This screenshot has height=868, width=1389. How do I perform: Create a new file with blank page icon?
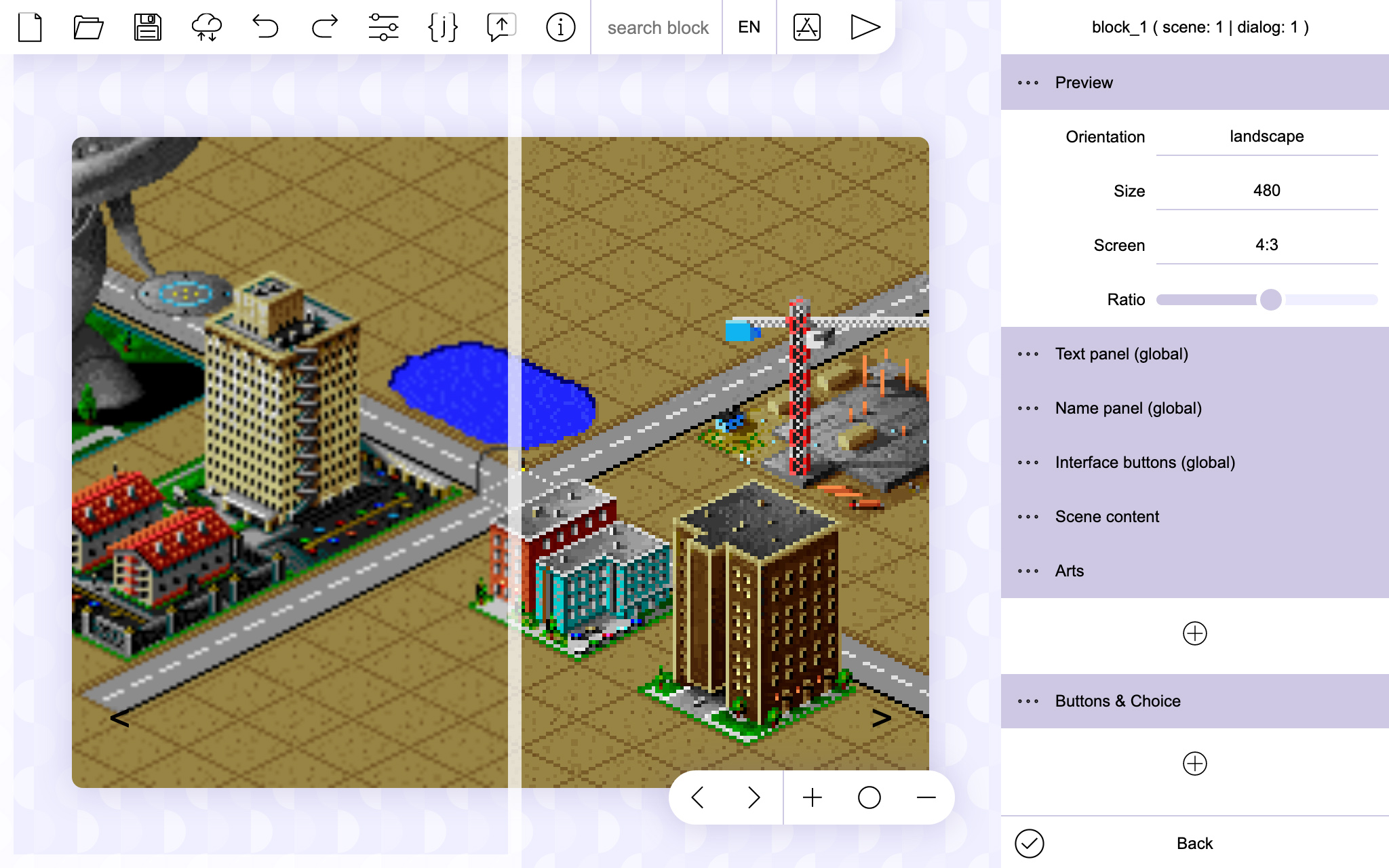(x=30, y=28)
